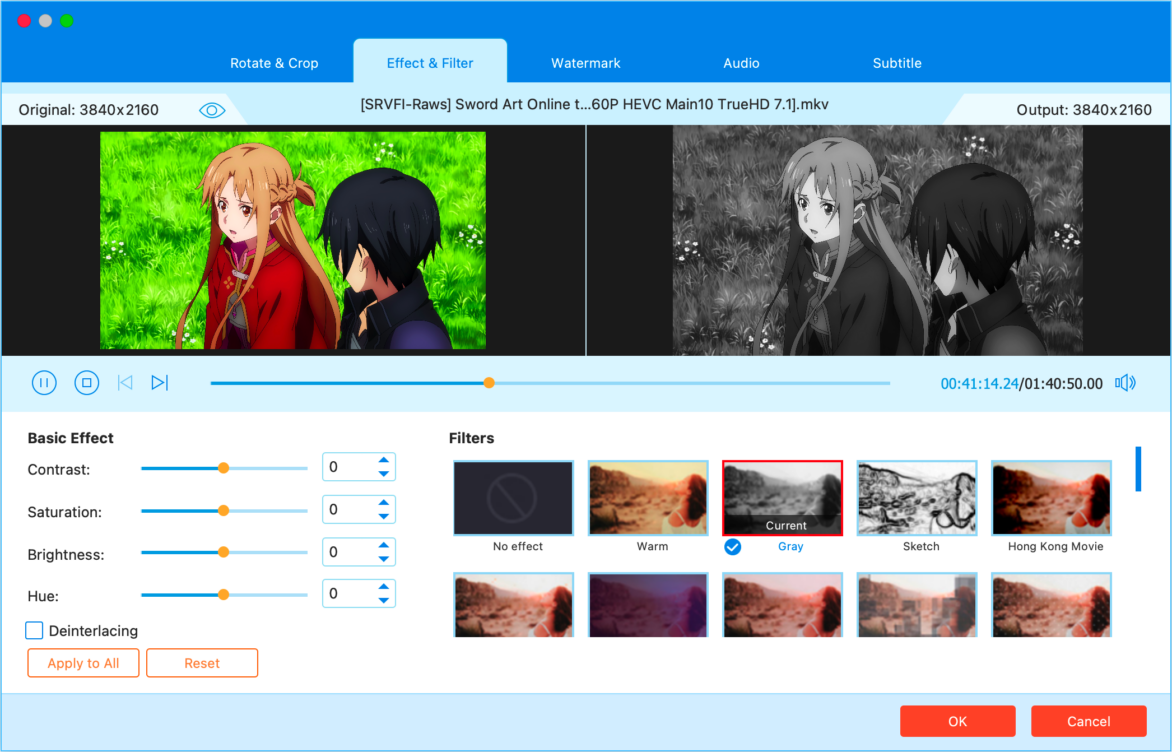Image resolution: width=1172 pixels, height=752 pixels.
Task: Skip to the next frame
Action: pos(159,383)
